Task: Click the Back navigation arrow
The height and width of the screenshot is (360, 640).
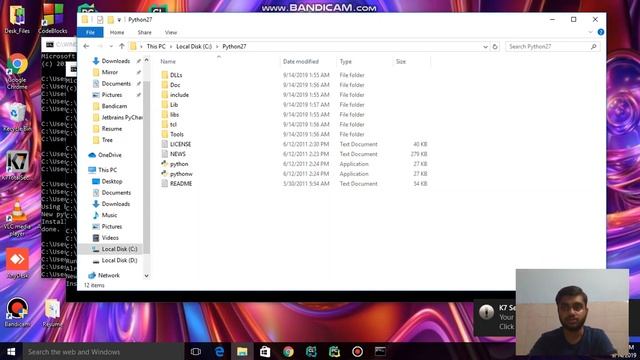Action: 86,46
